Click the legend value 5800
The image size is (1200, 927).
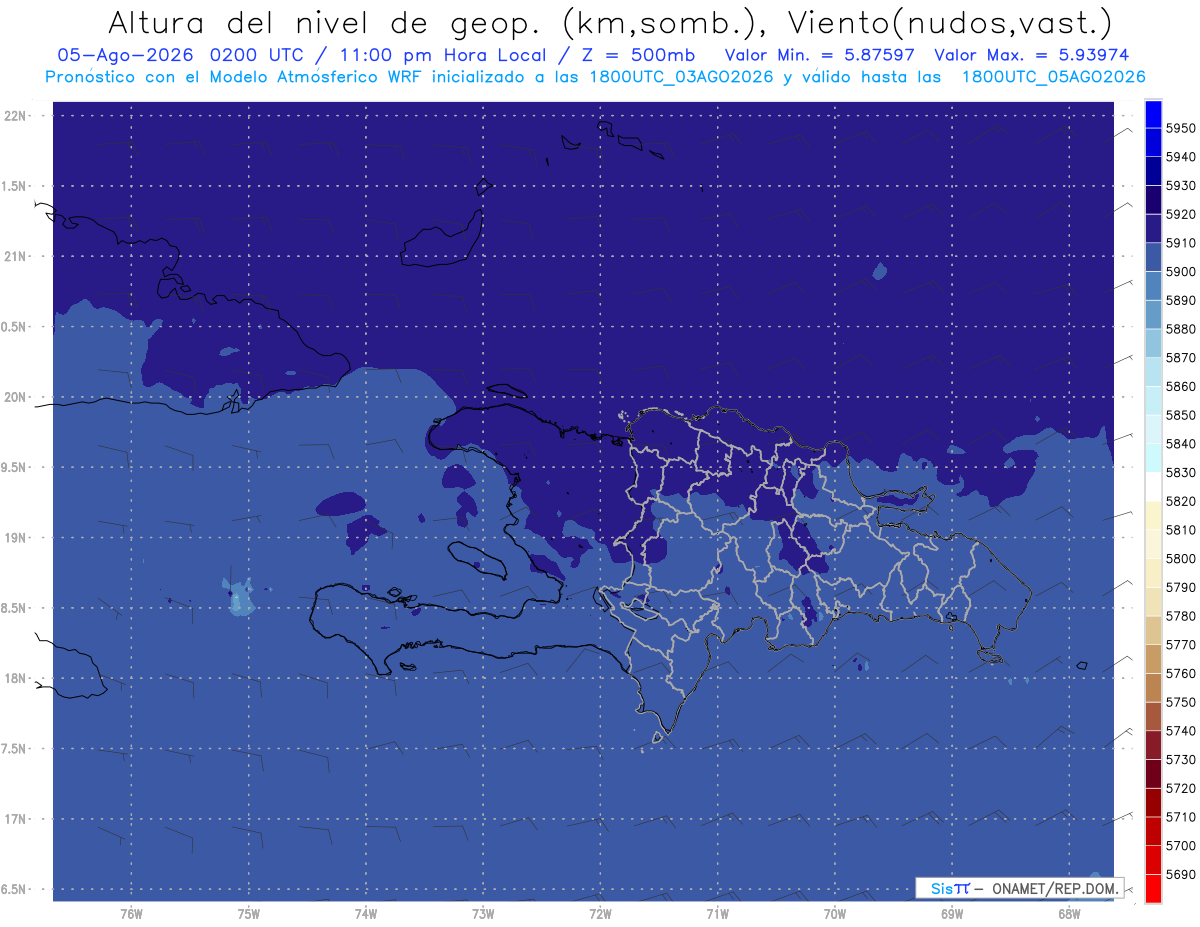coord(1181,559)
